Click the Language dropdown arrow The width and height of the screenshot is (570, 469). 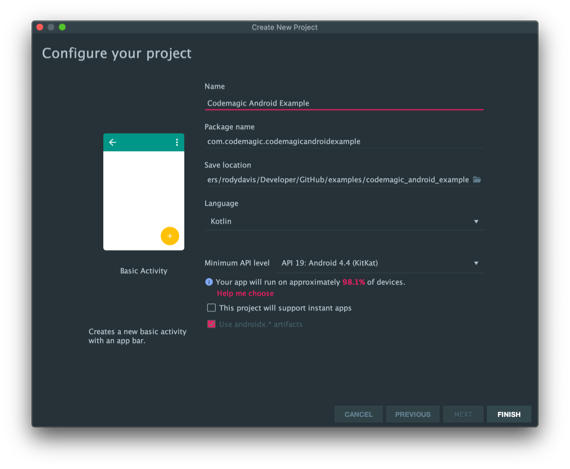pos(476,221)
